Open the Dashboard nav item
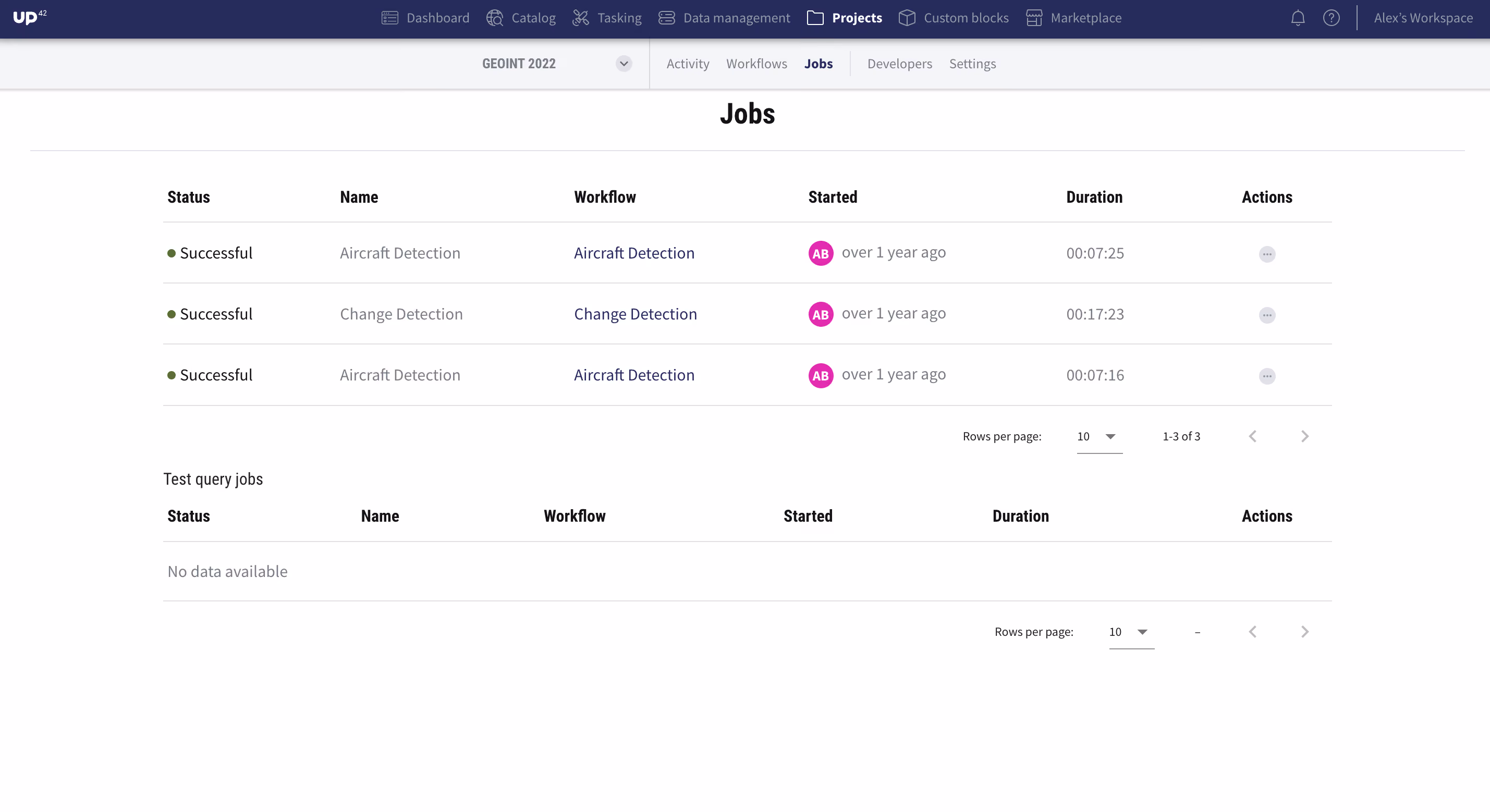1490x812 pixels. [426, 18]
